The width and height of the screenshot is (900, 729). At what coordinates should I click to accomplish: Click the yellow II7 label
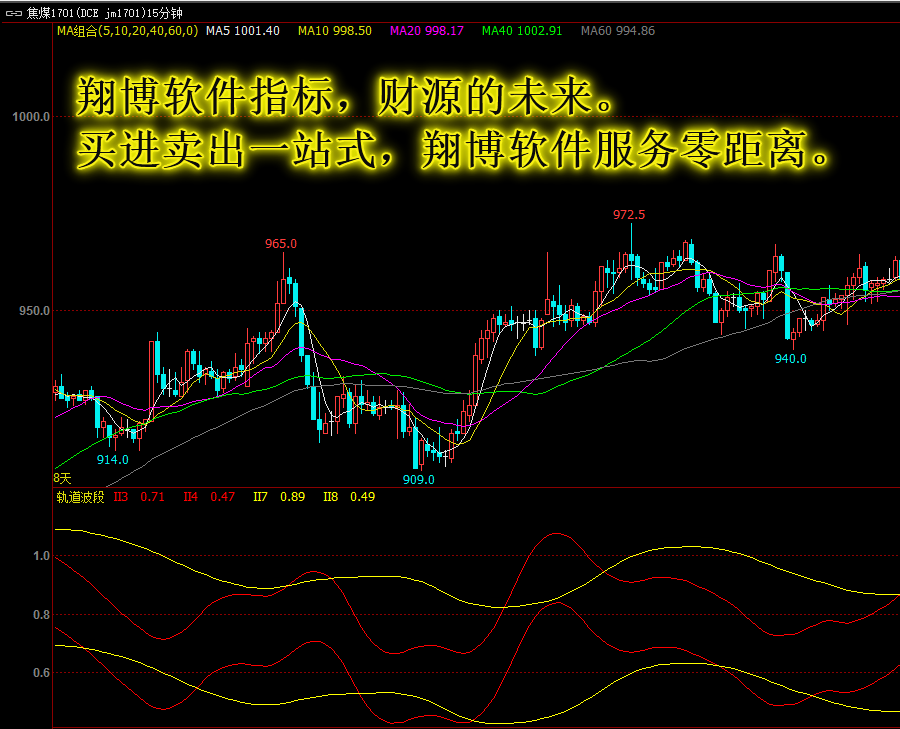click(261, 497)
